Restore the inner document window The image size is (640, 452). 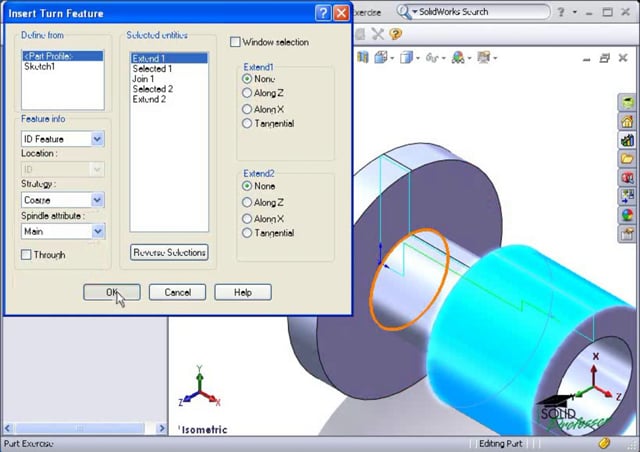604,58
